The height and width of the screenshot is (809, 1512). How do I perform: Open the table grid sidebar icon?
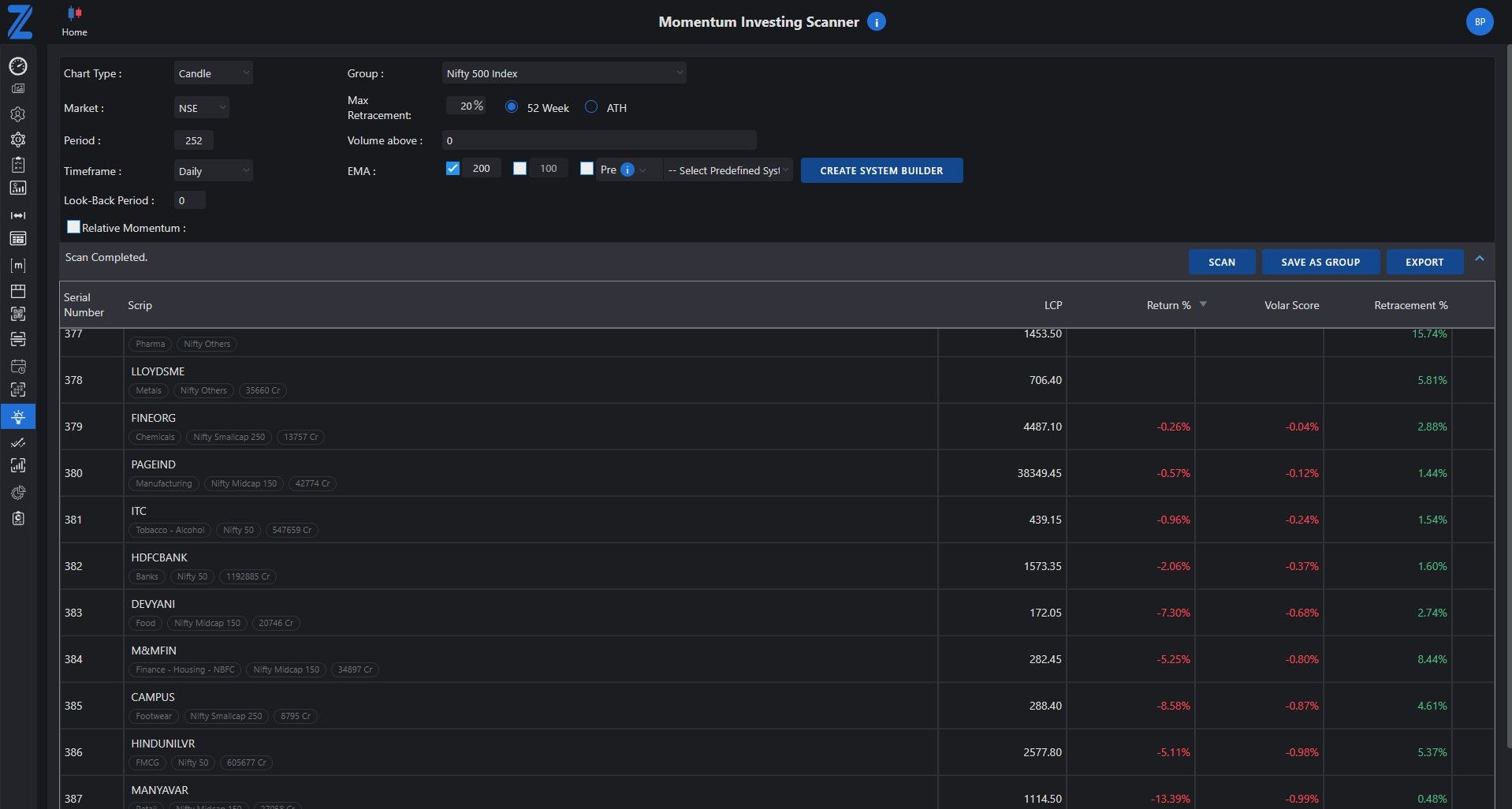[18, 238]
